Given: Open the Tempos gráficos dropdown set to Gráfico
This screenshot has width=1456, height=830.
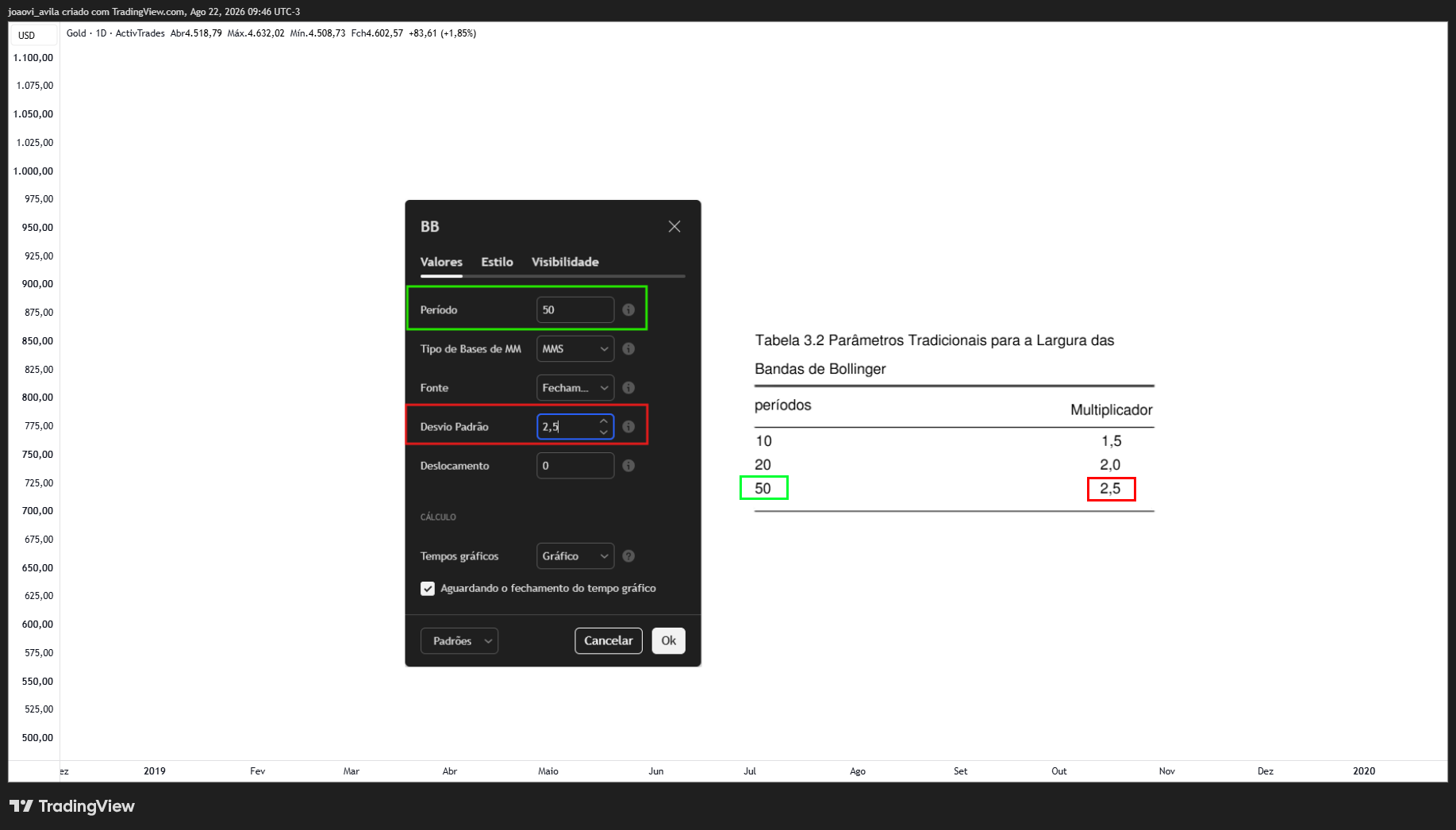Looking at the screenshot, I should (575, 556).
